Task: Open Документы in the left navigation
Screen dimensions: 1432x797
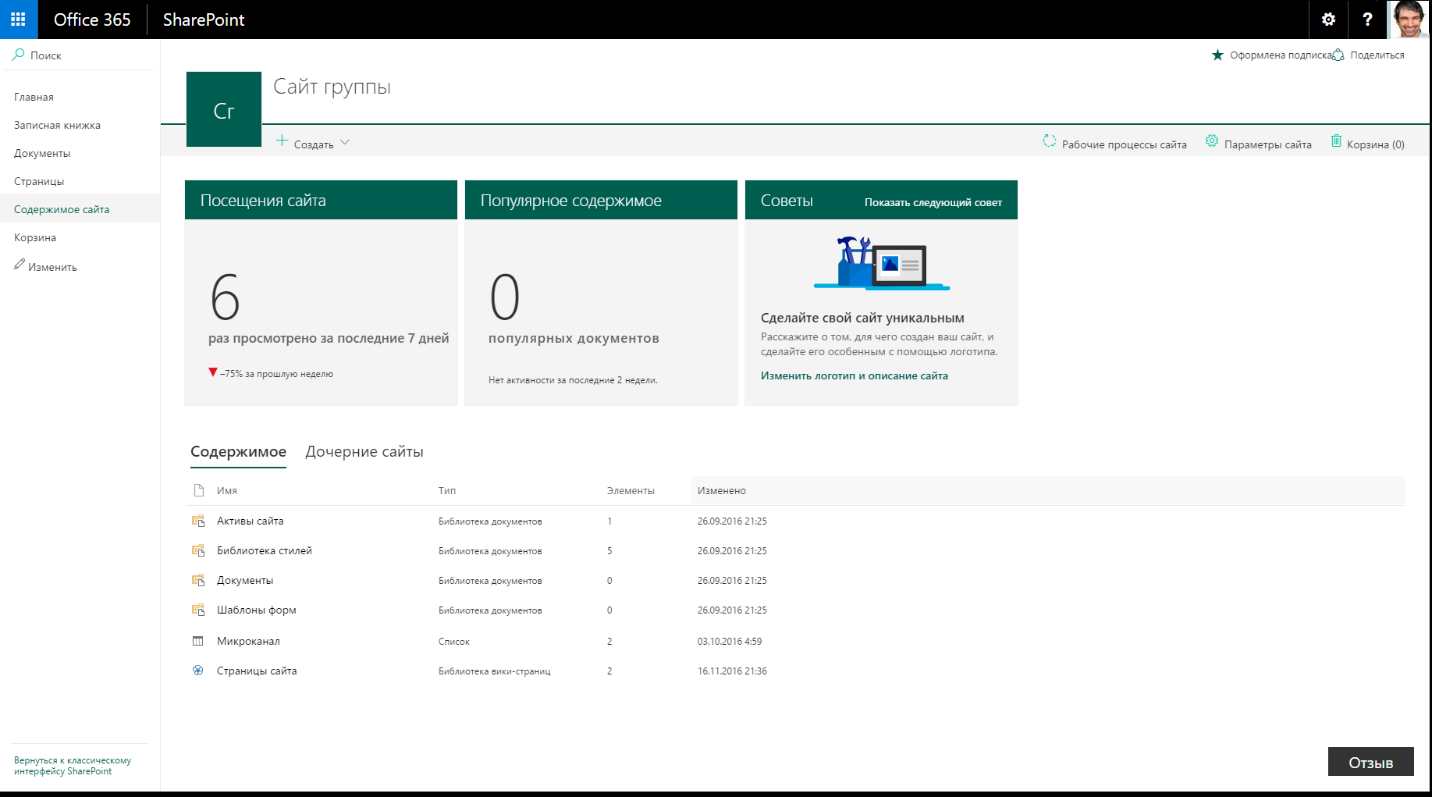Action: click(x=42, y=153)
